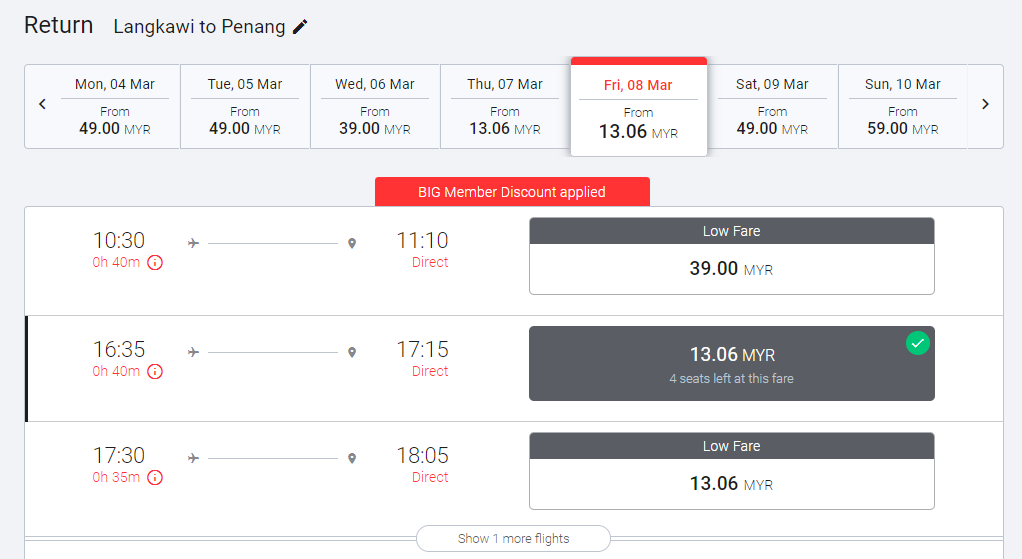Image resolution: width=1022 pixels, height=559 pixels.
Task: Select the Thu, 07 Mar date tab
Action: 505,106
